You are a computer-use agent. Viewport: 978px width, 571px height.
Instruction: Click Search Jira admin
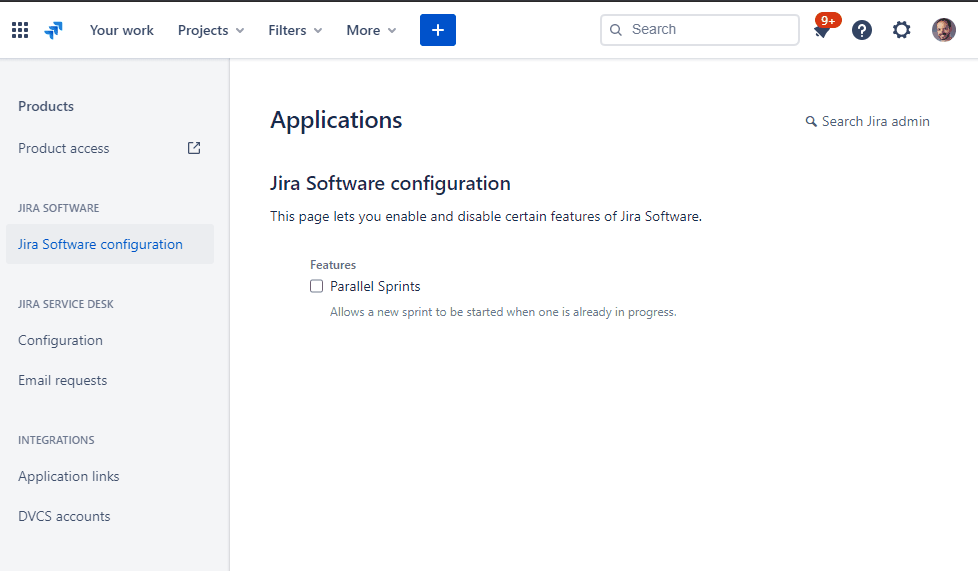pos(868,121)
